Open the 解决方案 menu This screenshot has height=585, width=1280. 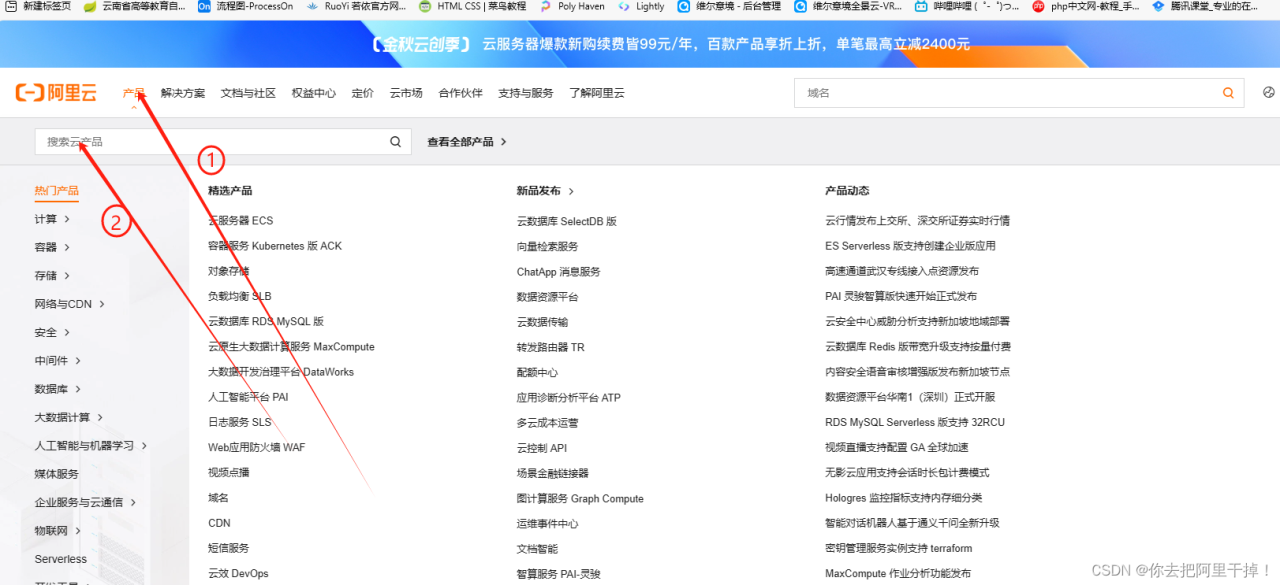tap(182, 93)
